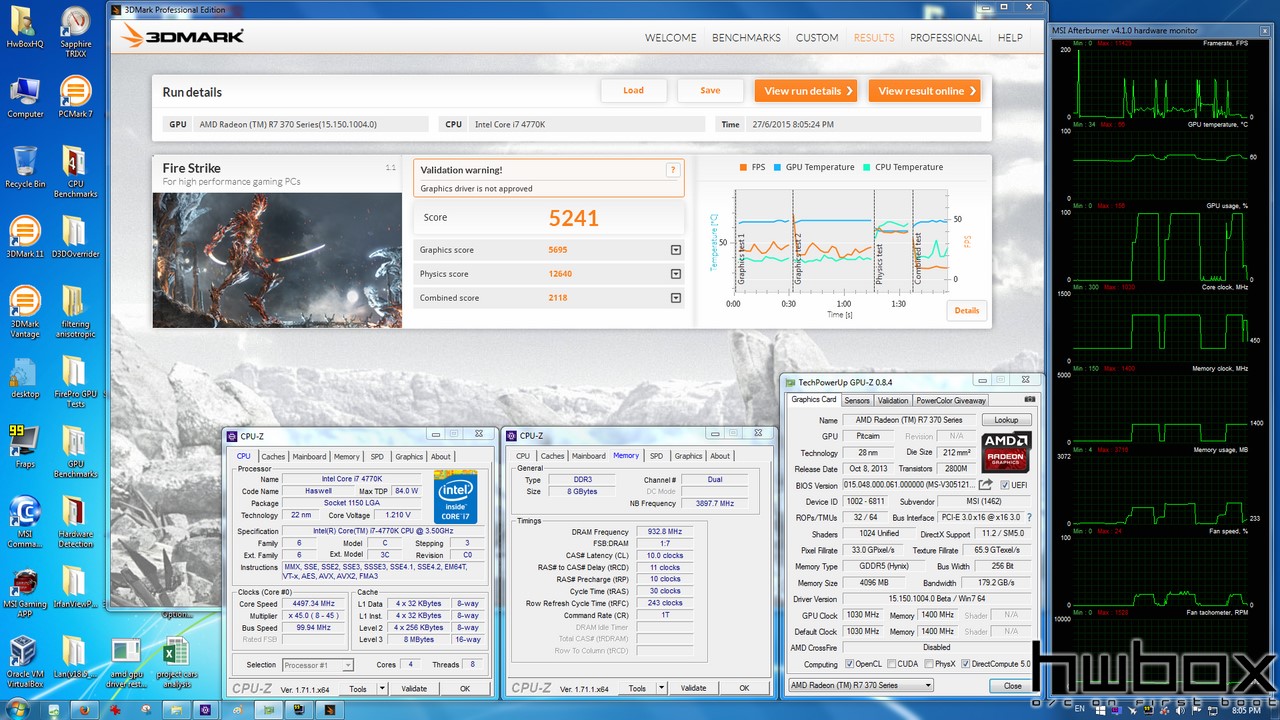Open CPU Benchmarks desktop folder
Screen dimensions: 1280x720
[x=75, y=172]
